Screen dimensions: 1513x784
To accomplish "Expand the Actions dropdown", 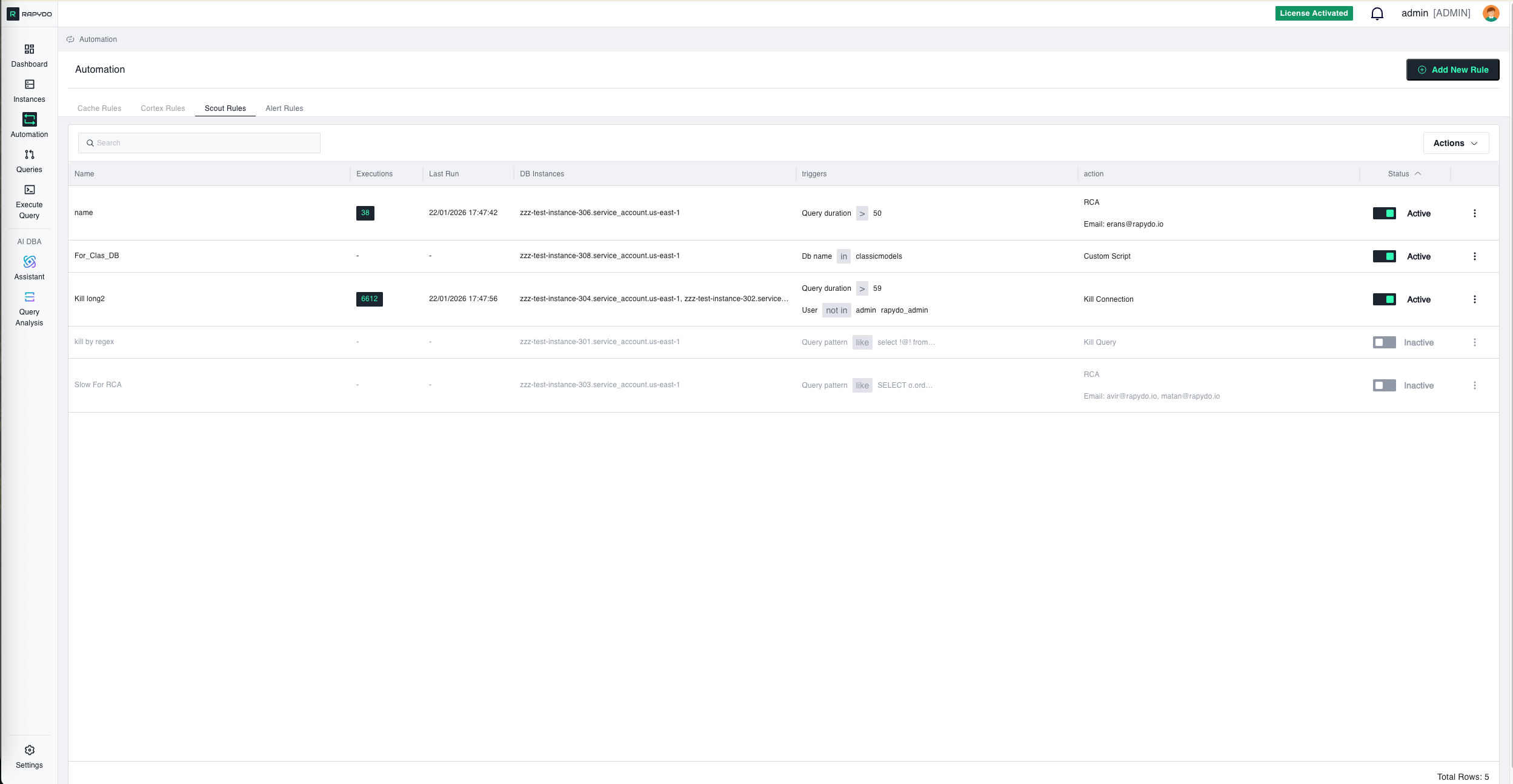I will [x=1455, y=143].
